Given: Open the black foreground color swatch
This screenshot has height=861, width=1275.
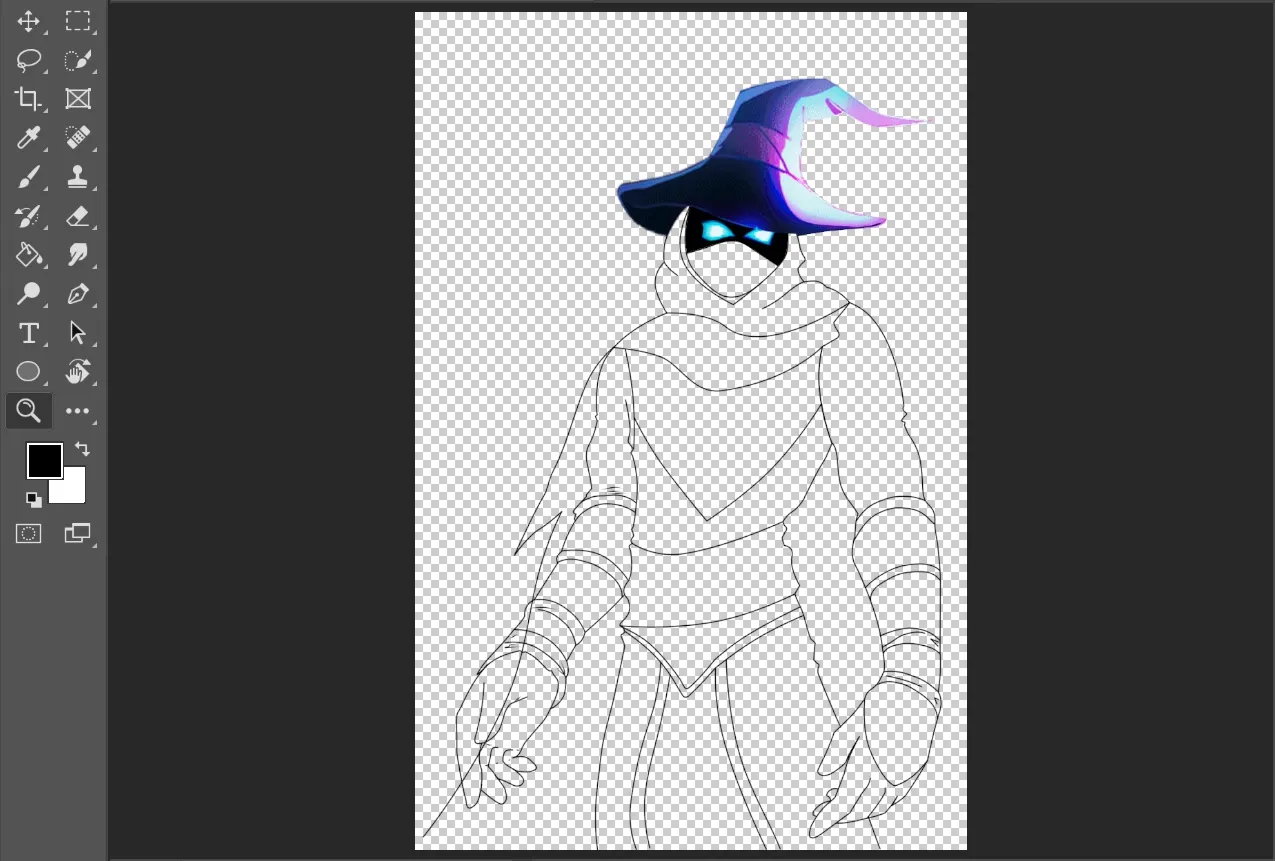Looking at the screenshot, I should 45,461.
